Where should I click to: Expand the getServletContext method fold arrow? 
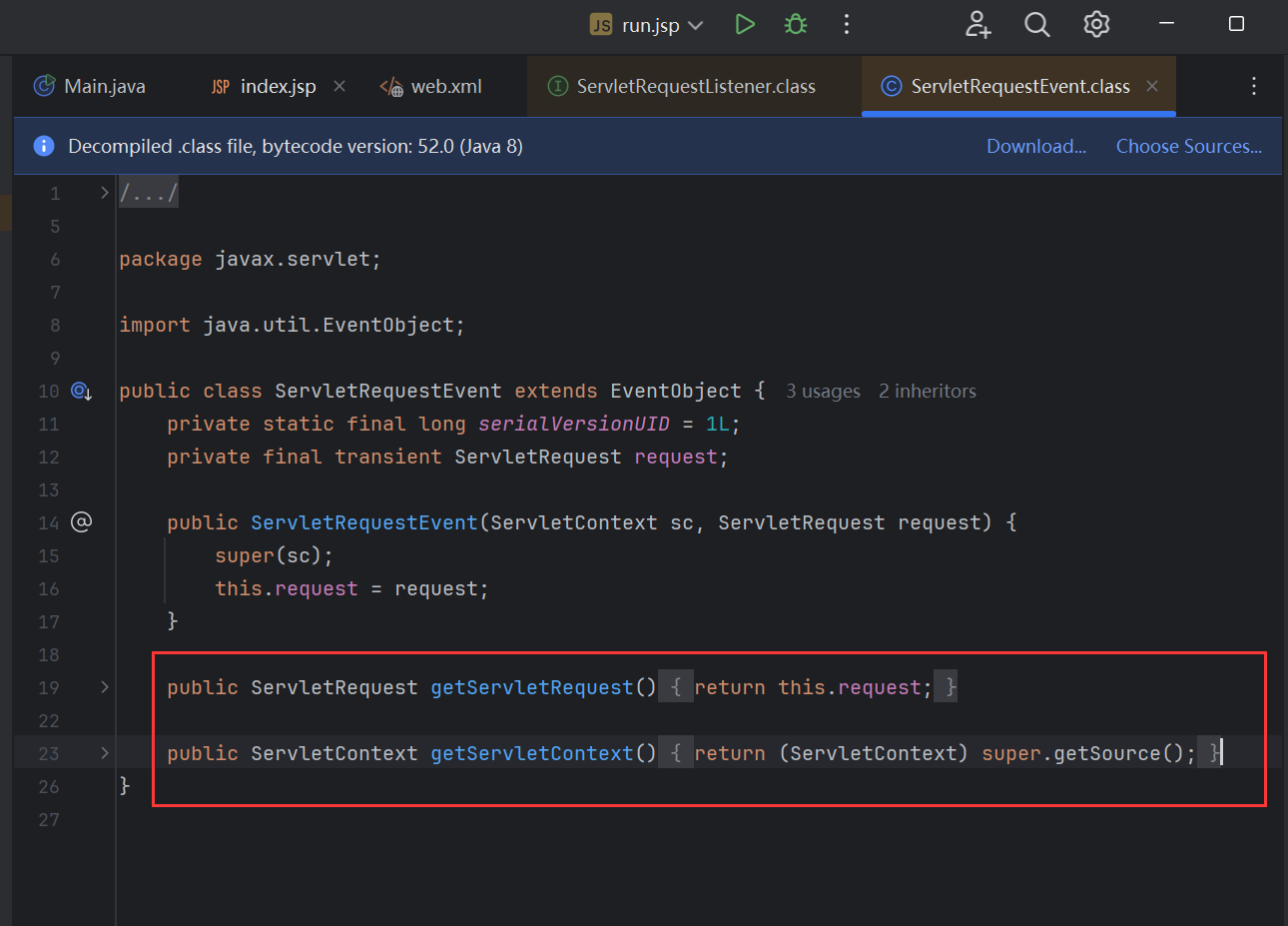click(x=105, y=753)
